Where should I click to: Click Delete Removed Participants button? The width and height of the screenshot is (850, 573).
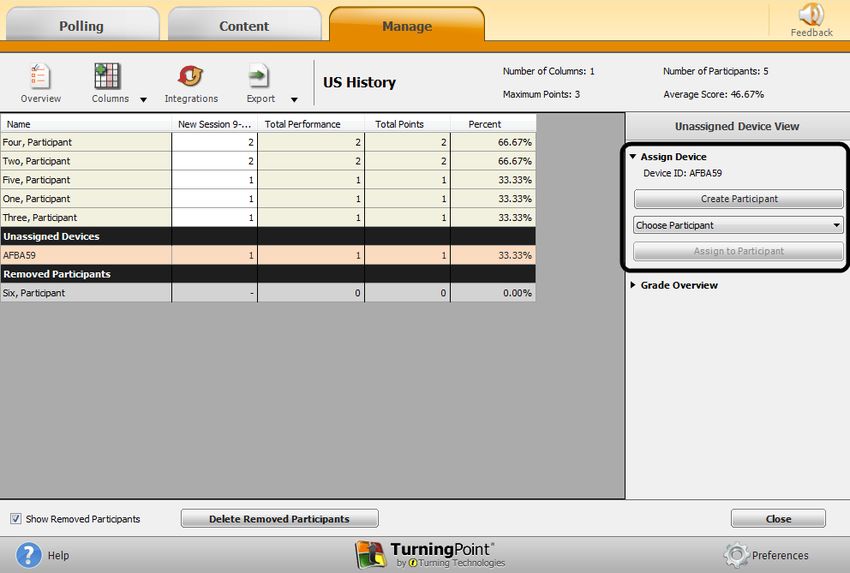pyautogui.click(x=279, y=519)
